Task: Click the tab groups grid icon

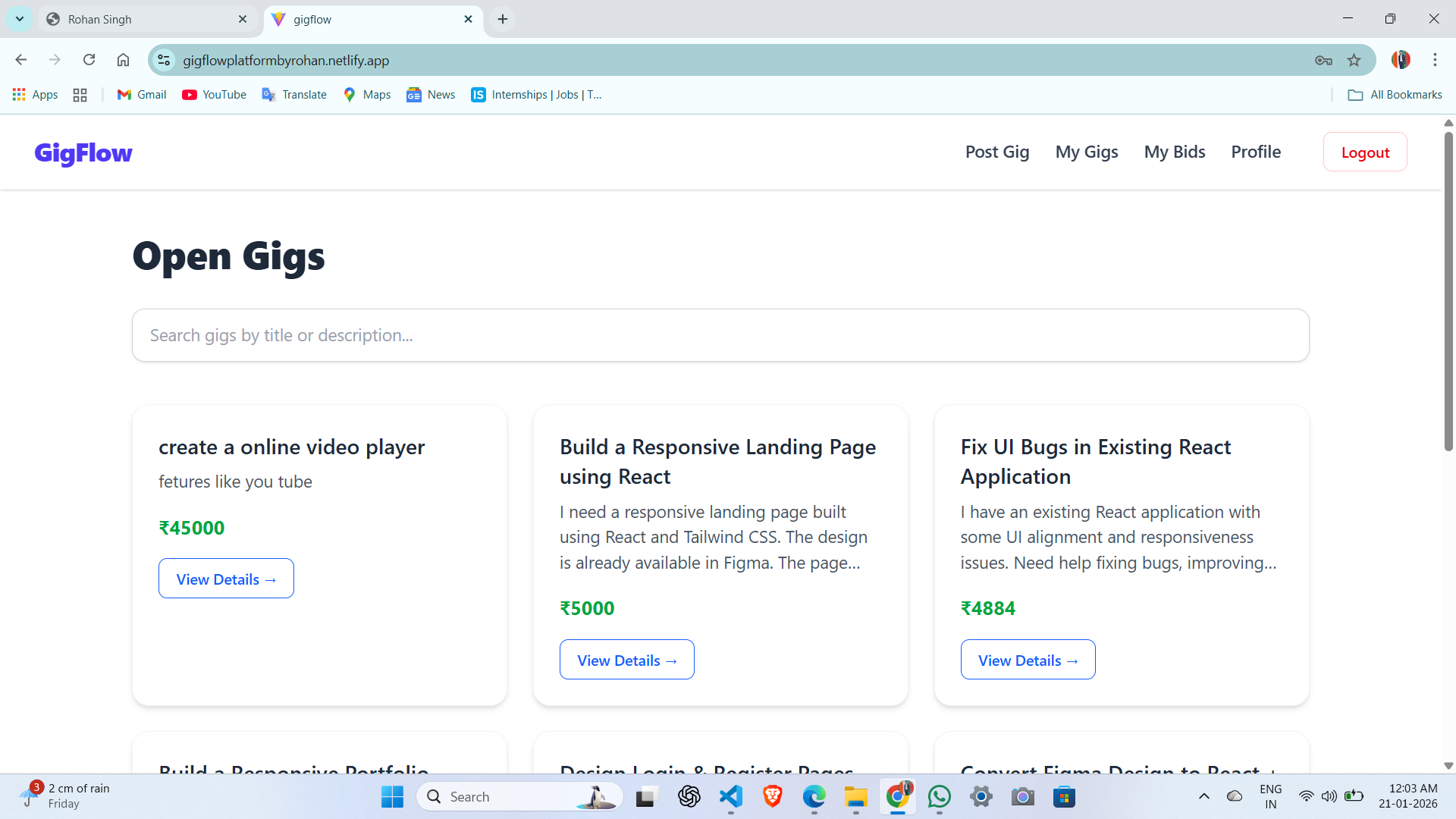Action: [80, 95]
